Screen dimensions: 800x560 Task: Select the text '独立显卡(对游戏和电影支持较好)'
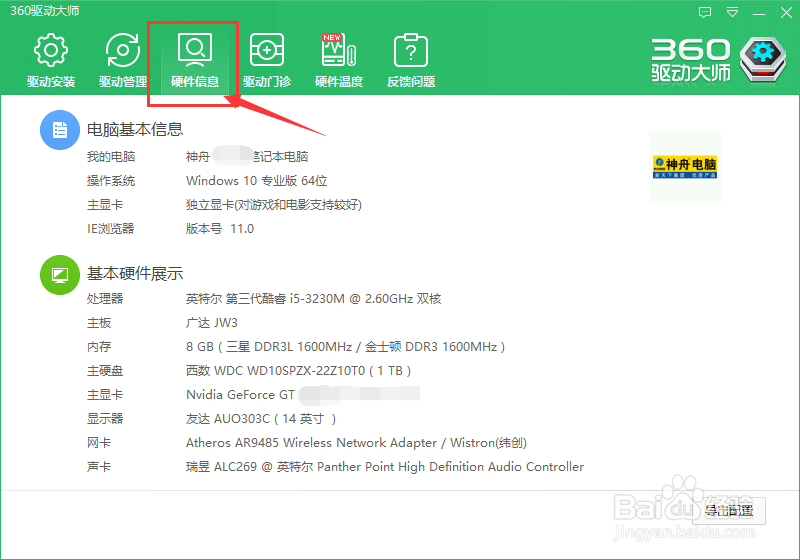click(x=274, y=205)
